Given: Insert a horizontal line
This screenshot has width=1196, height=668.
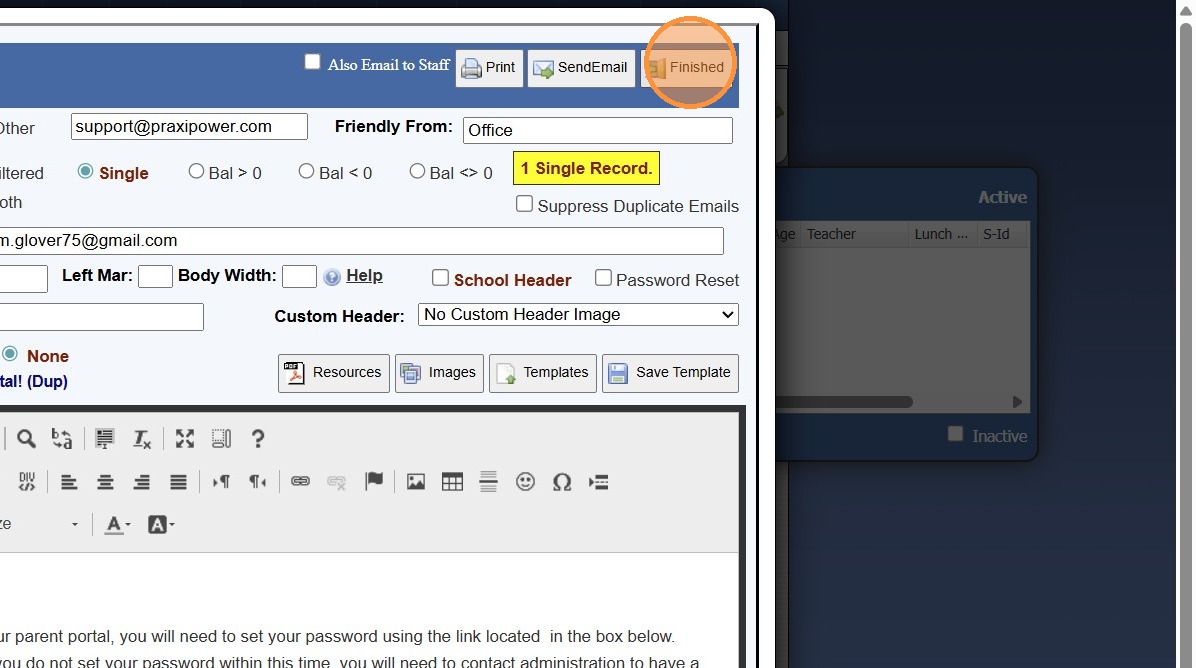Looking at the screenshot, I should click(x=489, y=482).
